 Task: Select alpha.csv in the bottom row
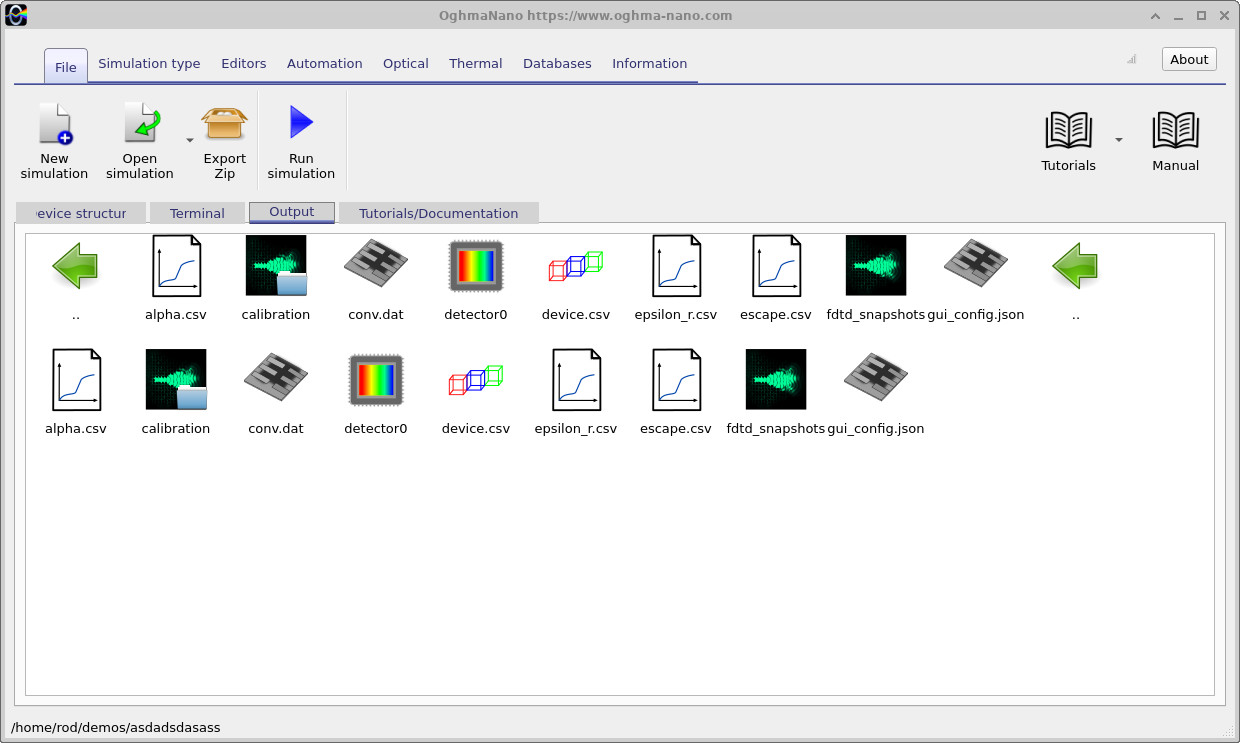pyautogui.click(x=76, y=392)
